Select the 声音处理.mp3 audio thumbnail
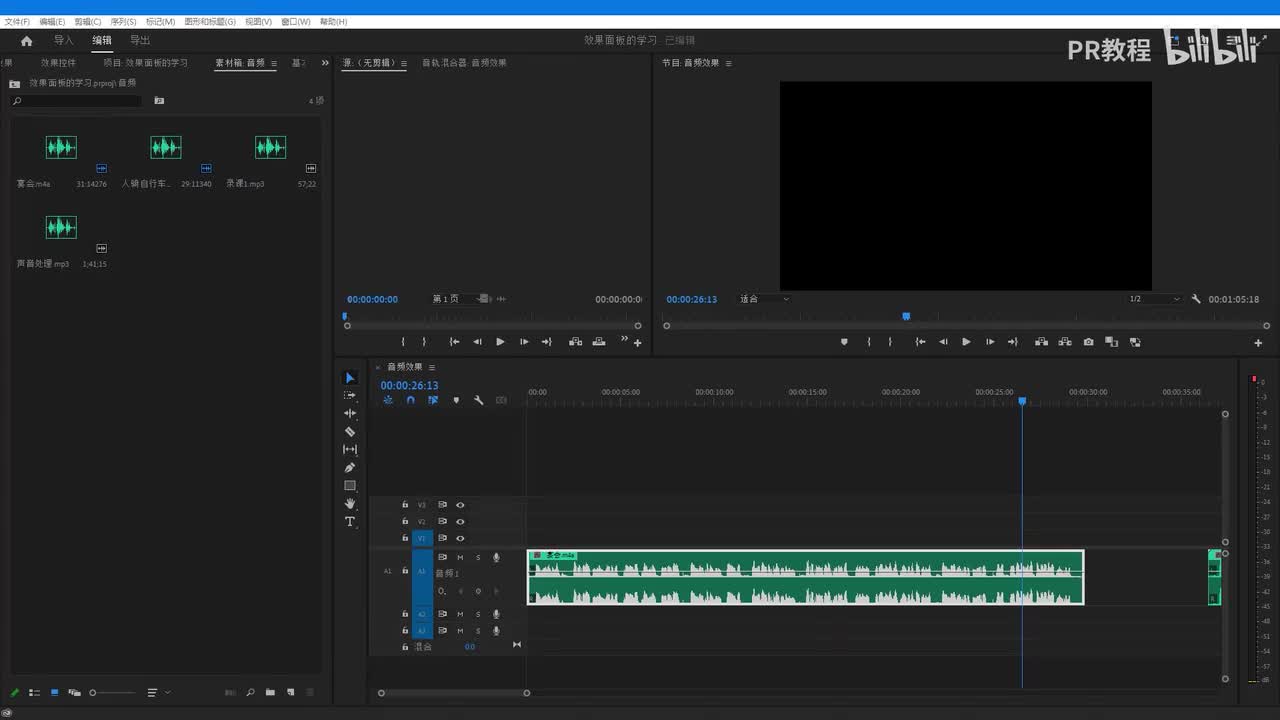Viewport: 1280px width, 720px height. (x=61, y=228)
